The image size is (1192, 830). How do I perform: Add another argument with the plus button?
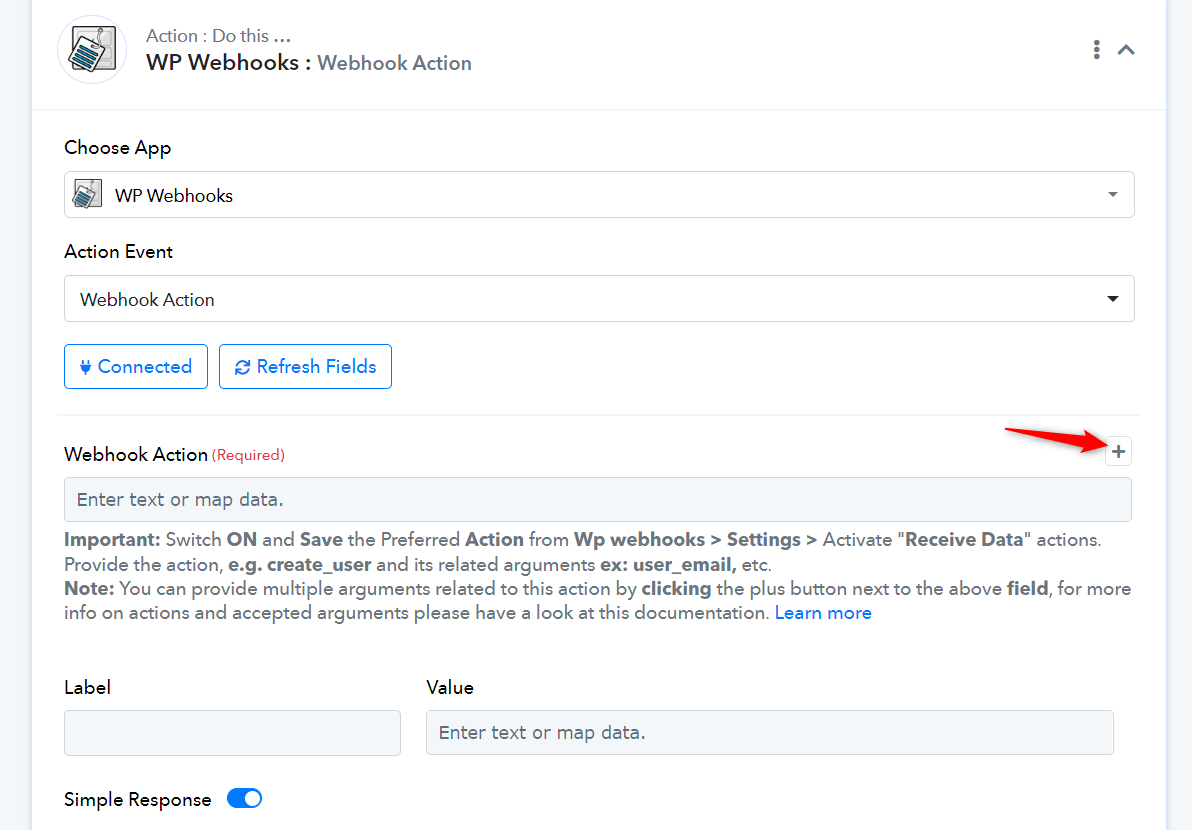click(x=1118, y=451)
